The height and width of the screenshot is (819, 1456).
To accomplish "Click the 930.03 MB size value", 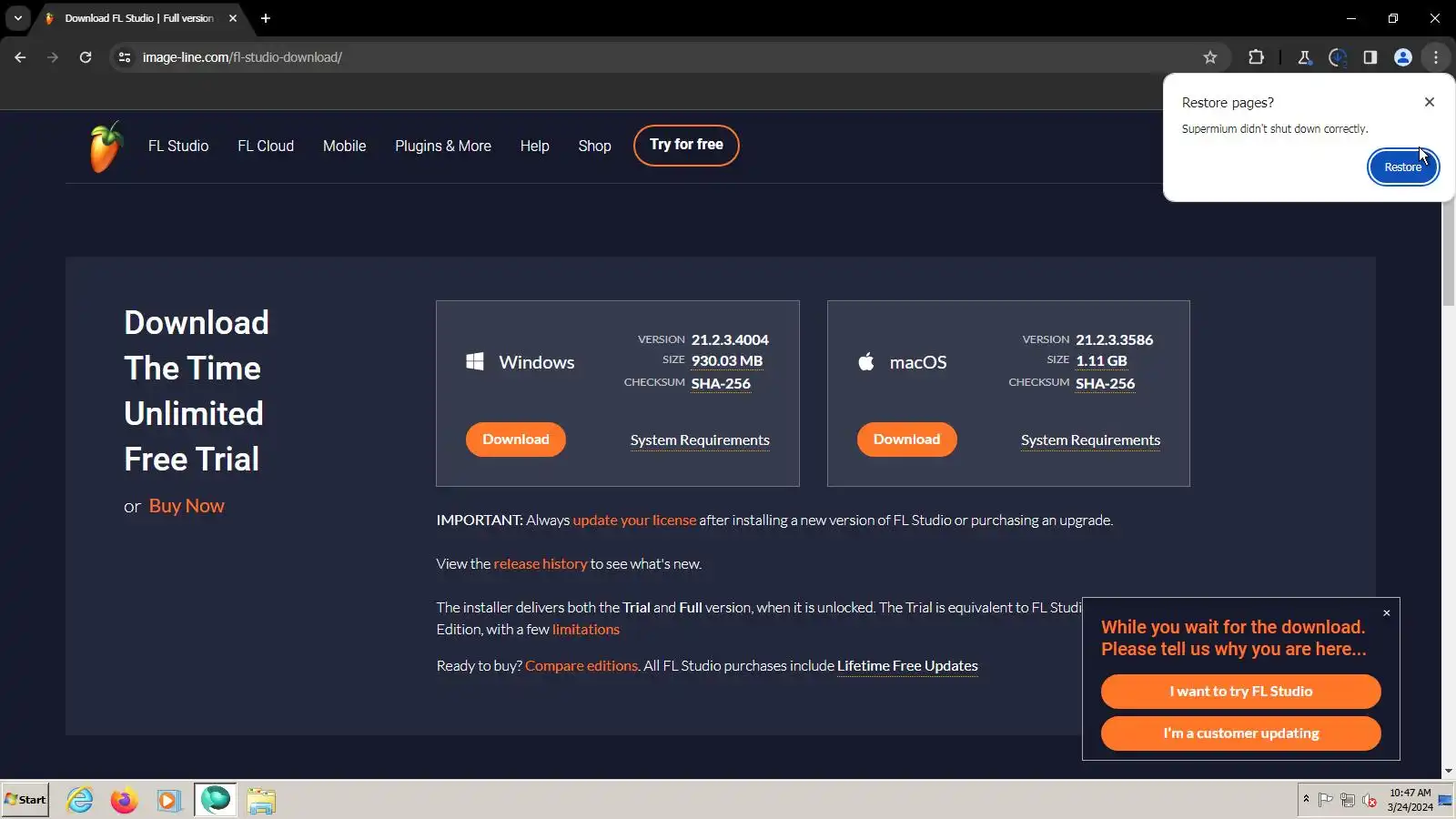I will click(x=727, y=361).
